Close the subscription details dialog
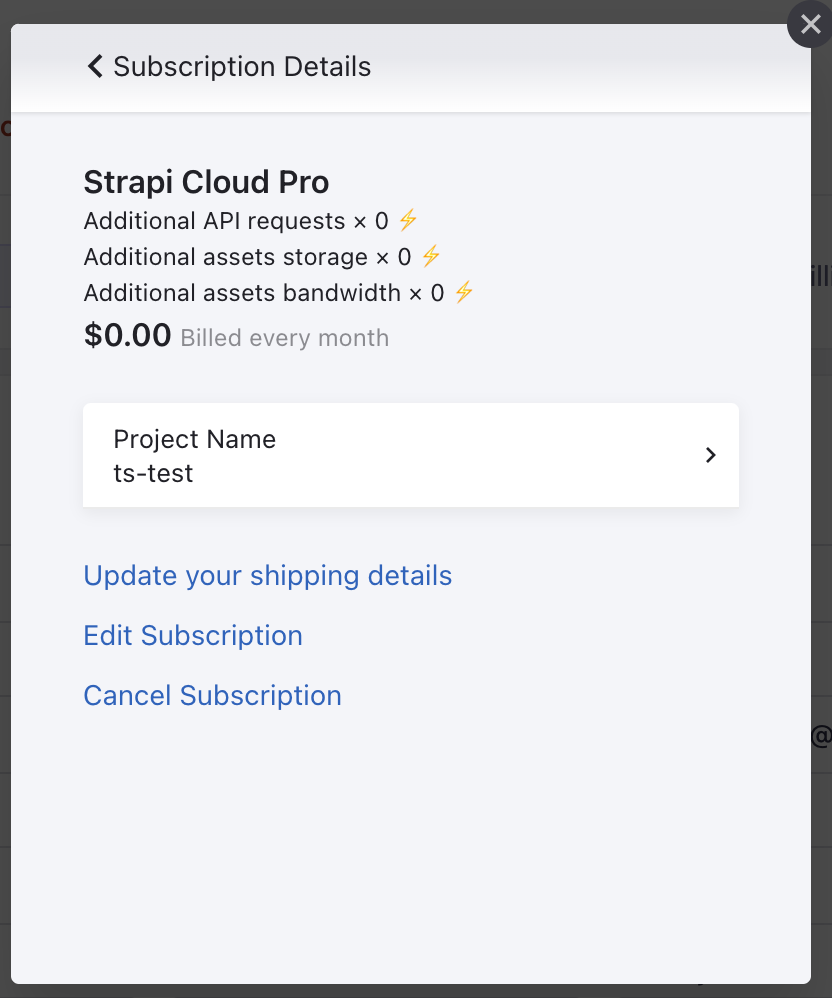Viewport: 832px width, 998px height. pos(810,25)
